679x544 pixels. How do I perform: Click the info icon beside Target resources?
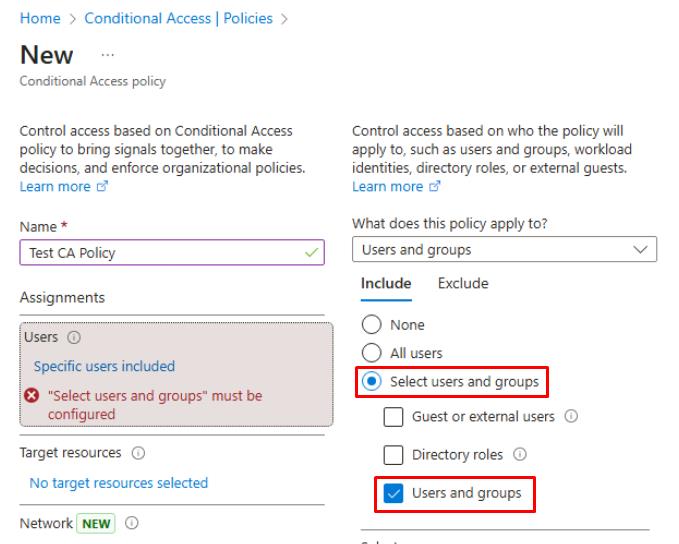[x=137, y=453]
